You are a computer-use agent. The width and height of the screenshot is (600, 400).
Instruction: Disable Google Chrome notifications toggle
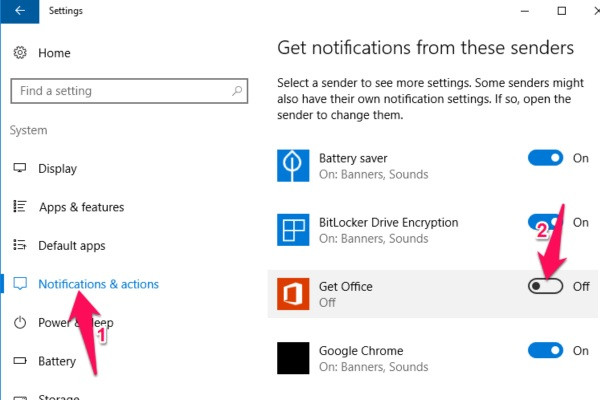pos(545,350)
